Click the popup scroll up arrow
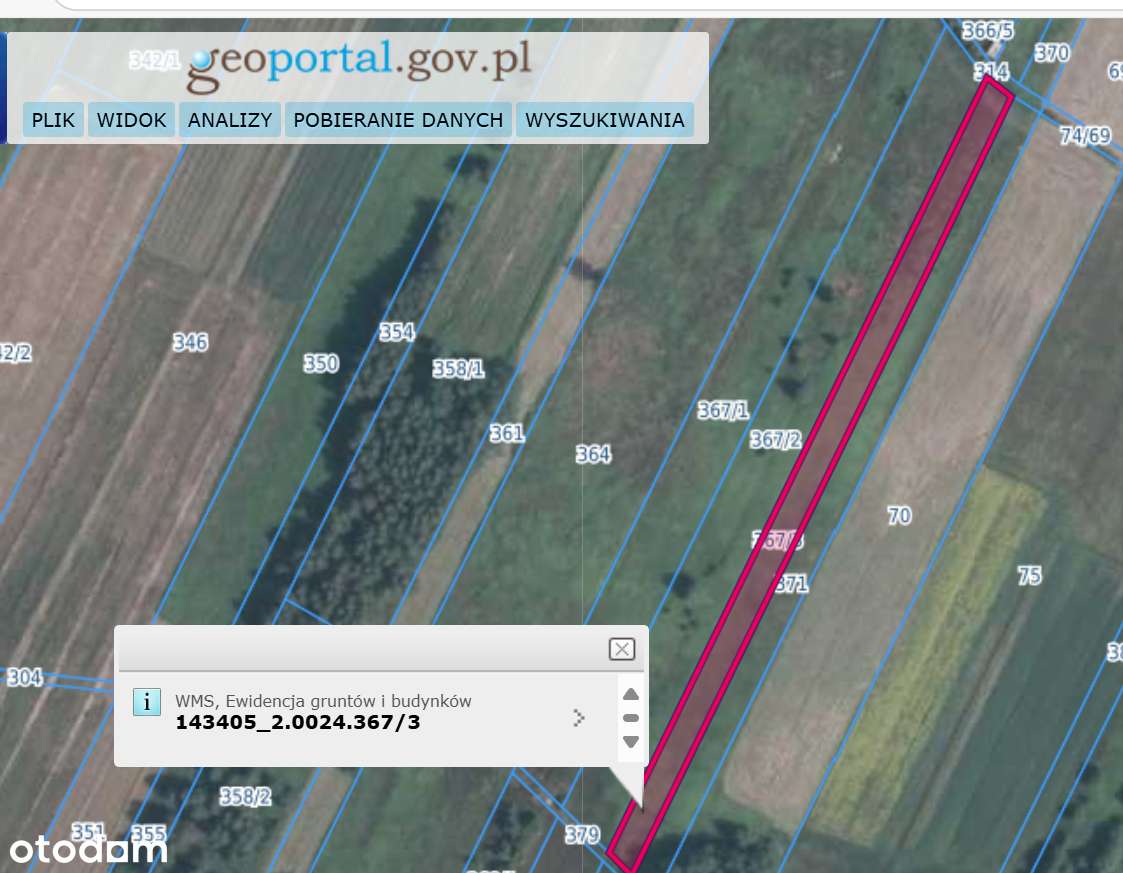The image size is (1123, 873). 630,694
